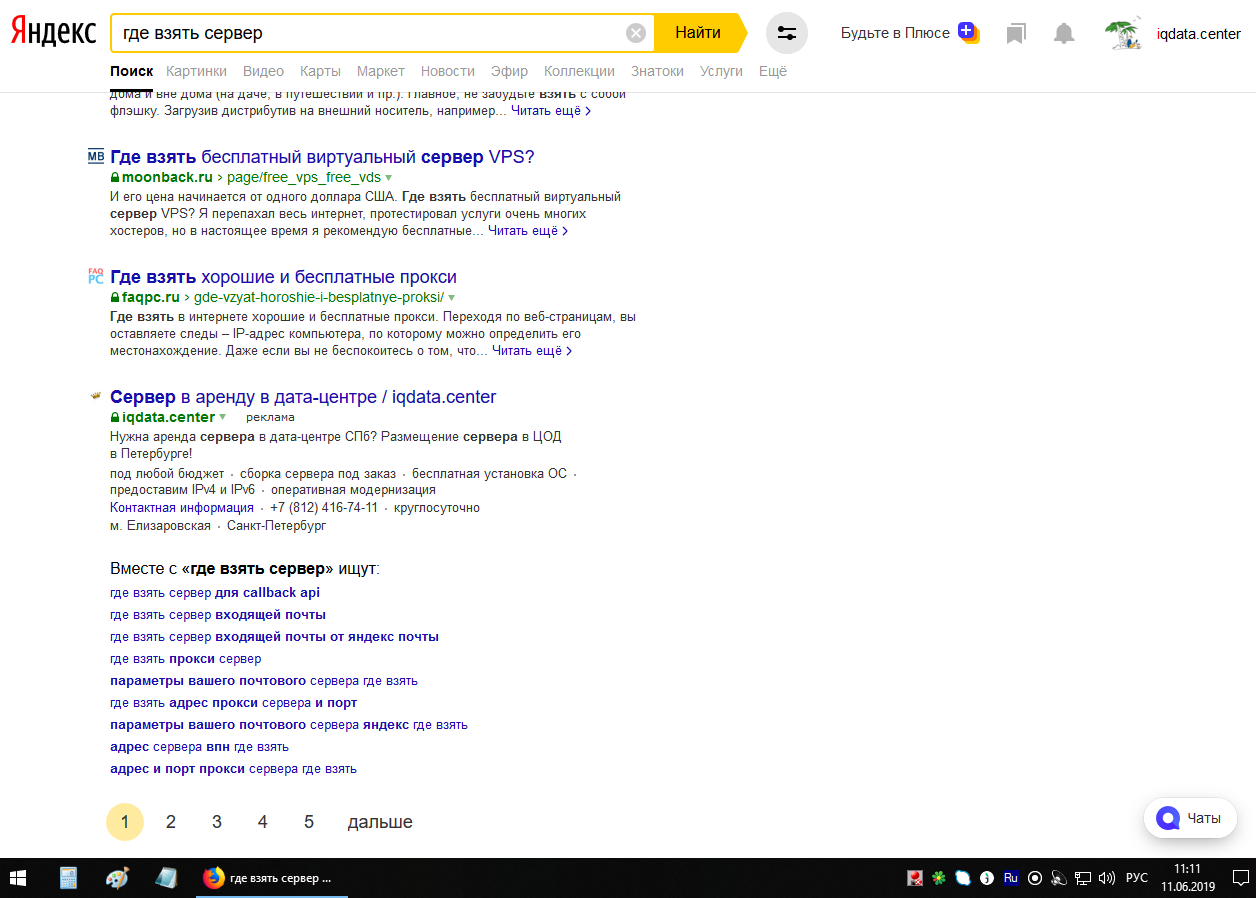This screenshot has width=1256, height=898.
Task: Switch to the Новости tab
Action: 448,71
